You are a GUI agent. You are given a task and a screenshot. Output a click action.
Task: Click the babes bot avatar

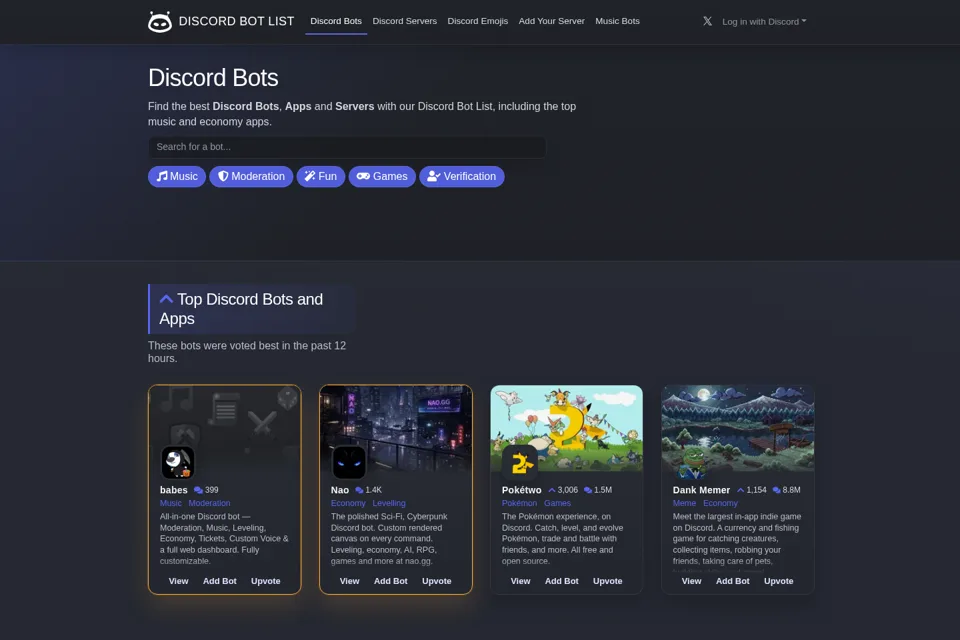pos(178,462)
